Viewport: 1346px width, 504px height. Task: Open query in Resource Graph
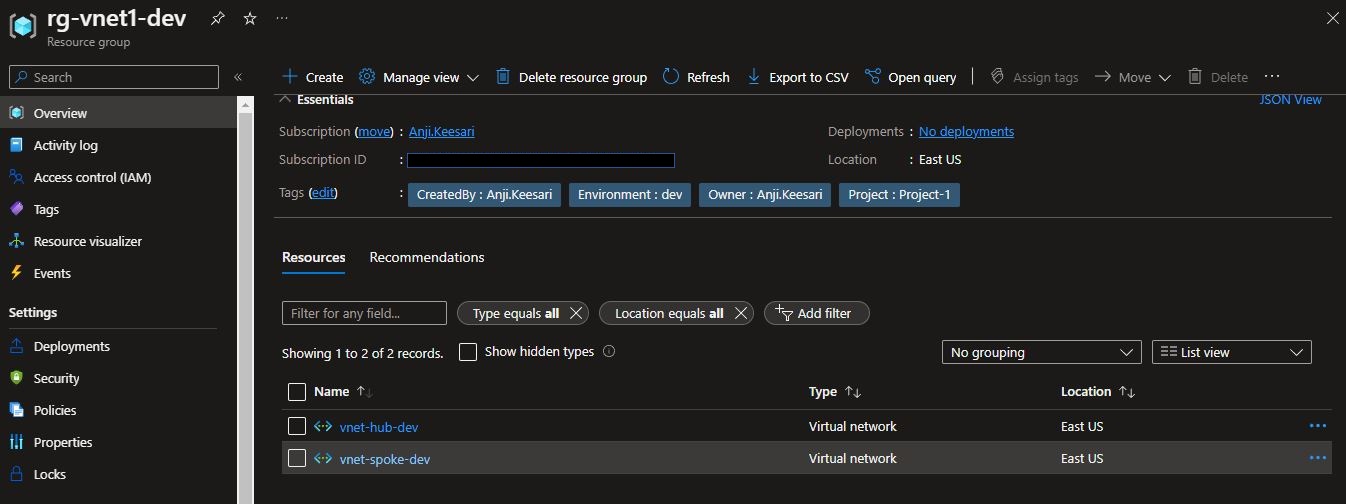(x=911, y=77)
